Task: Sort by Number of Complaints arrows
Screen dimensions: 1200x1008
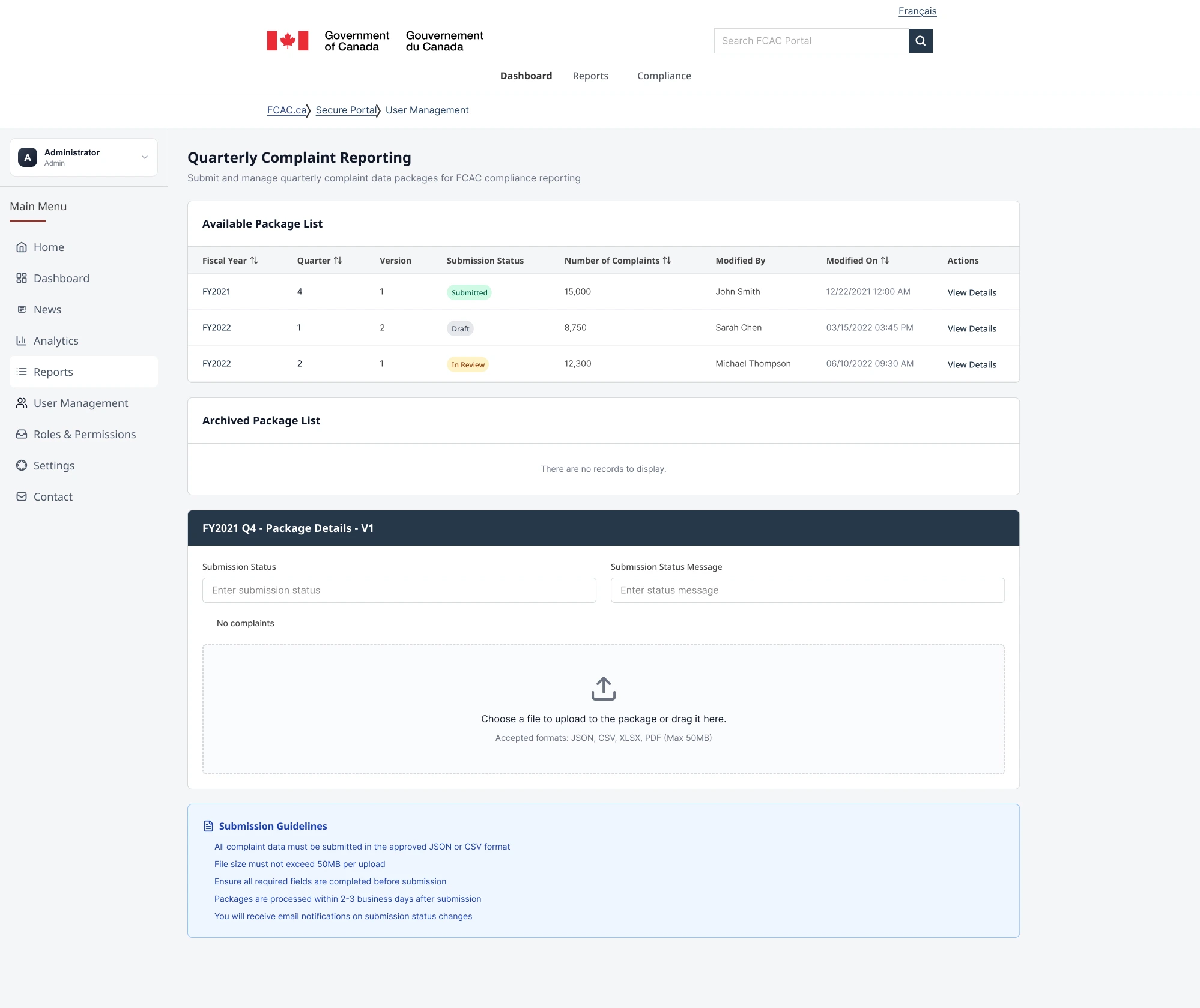Action: point(667,261)
